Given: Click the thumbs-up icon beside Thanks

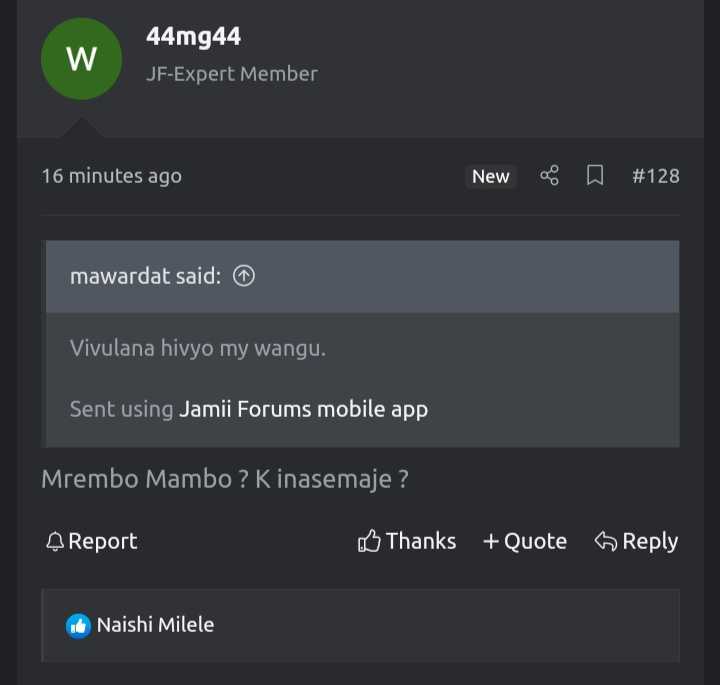Looking at the screenshot, I should point(369,541).
